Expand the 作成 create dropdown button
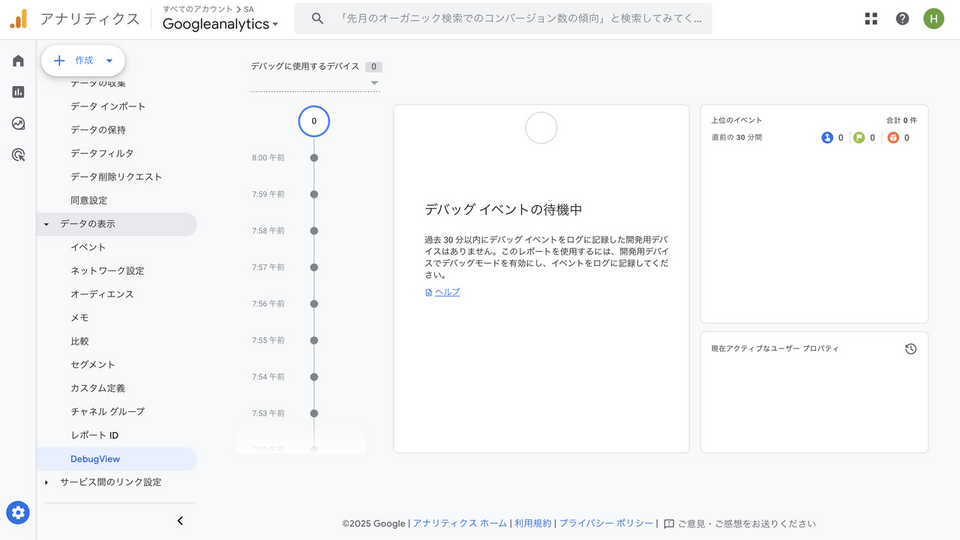 84,61
